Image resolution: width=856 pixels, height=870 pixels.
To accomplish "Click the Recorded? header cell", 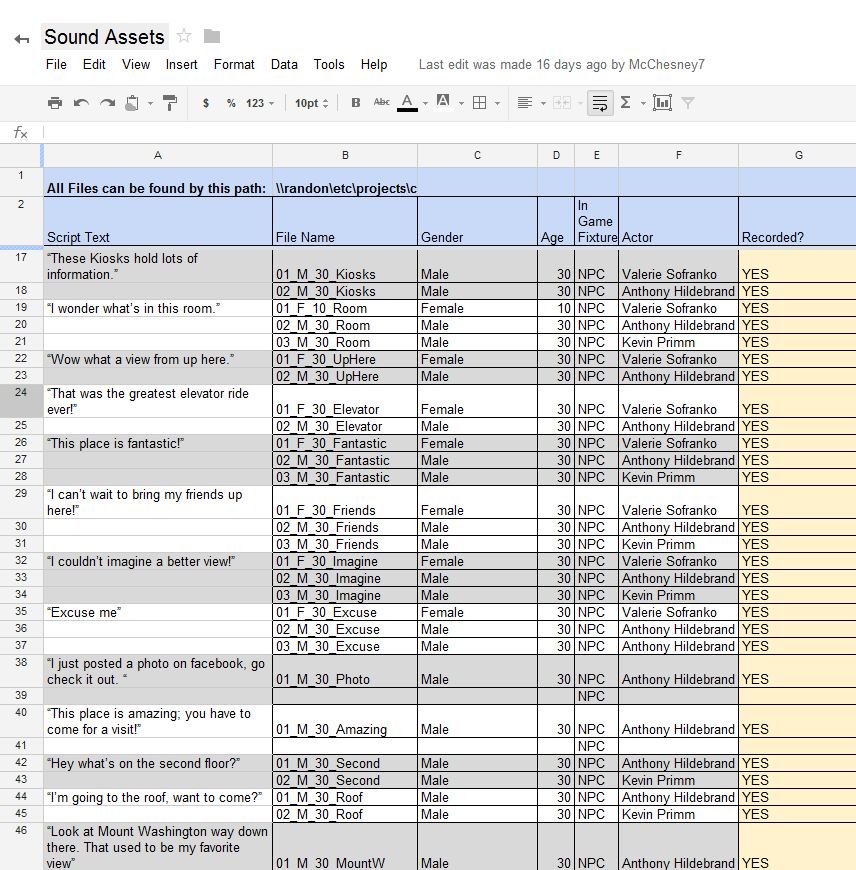I will coord(797,221).
